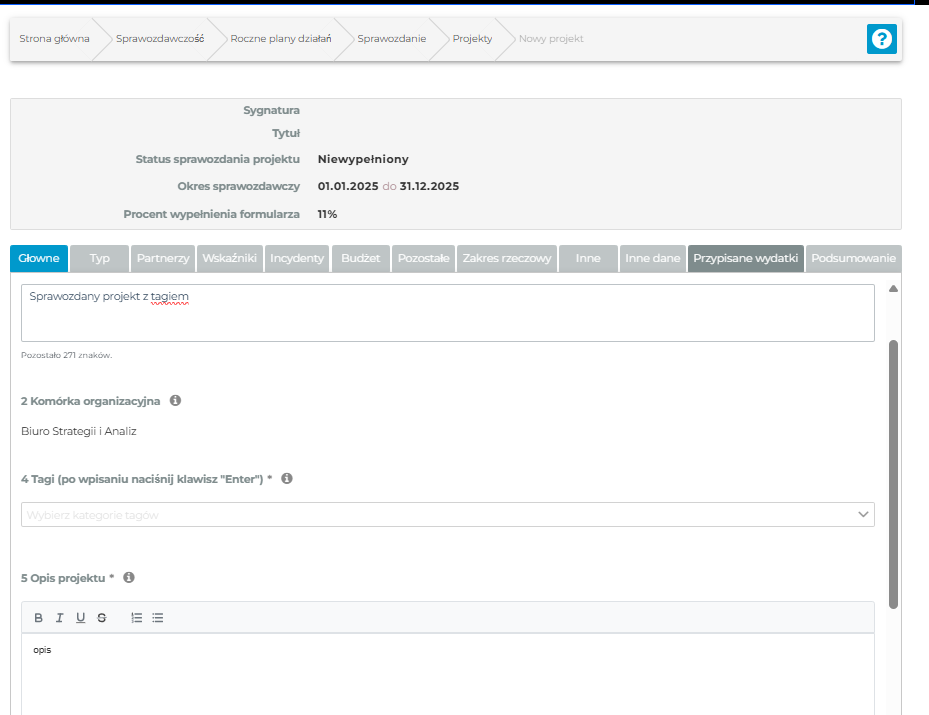Open the Wskaźniki tab
This screenshot has height=715, width=929.
pos(230,258)
